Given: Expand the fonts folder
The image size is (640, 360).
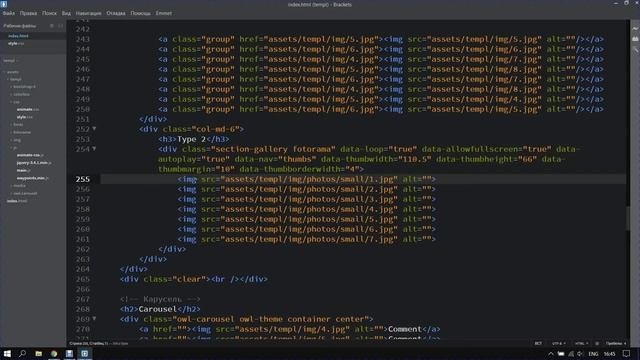Looking at the screenshot, I should point(18,124).
